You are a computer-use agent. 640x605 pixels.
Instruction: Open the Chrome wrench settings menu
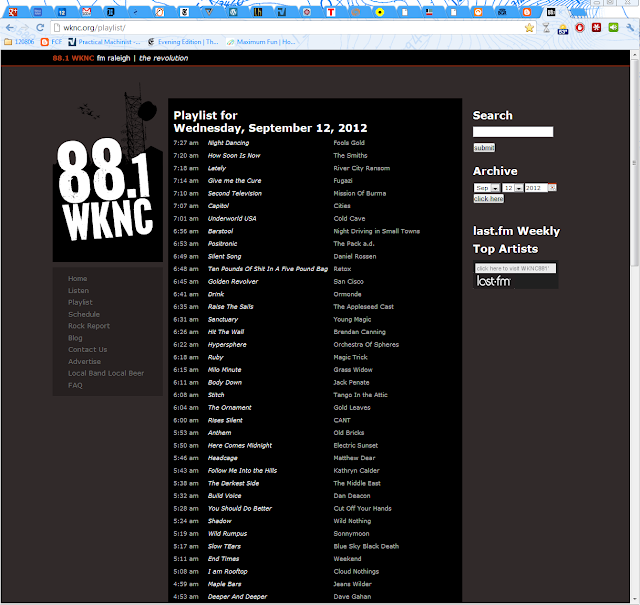point(630,28)
